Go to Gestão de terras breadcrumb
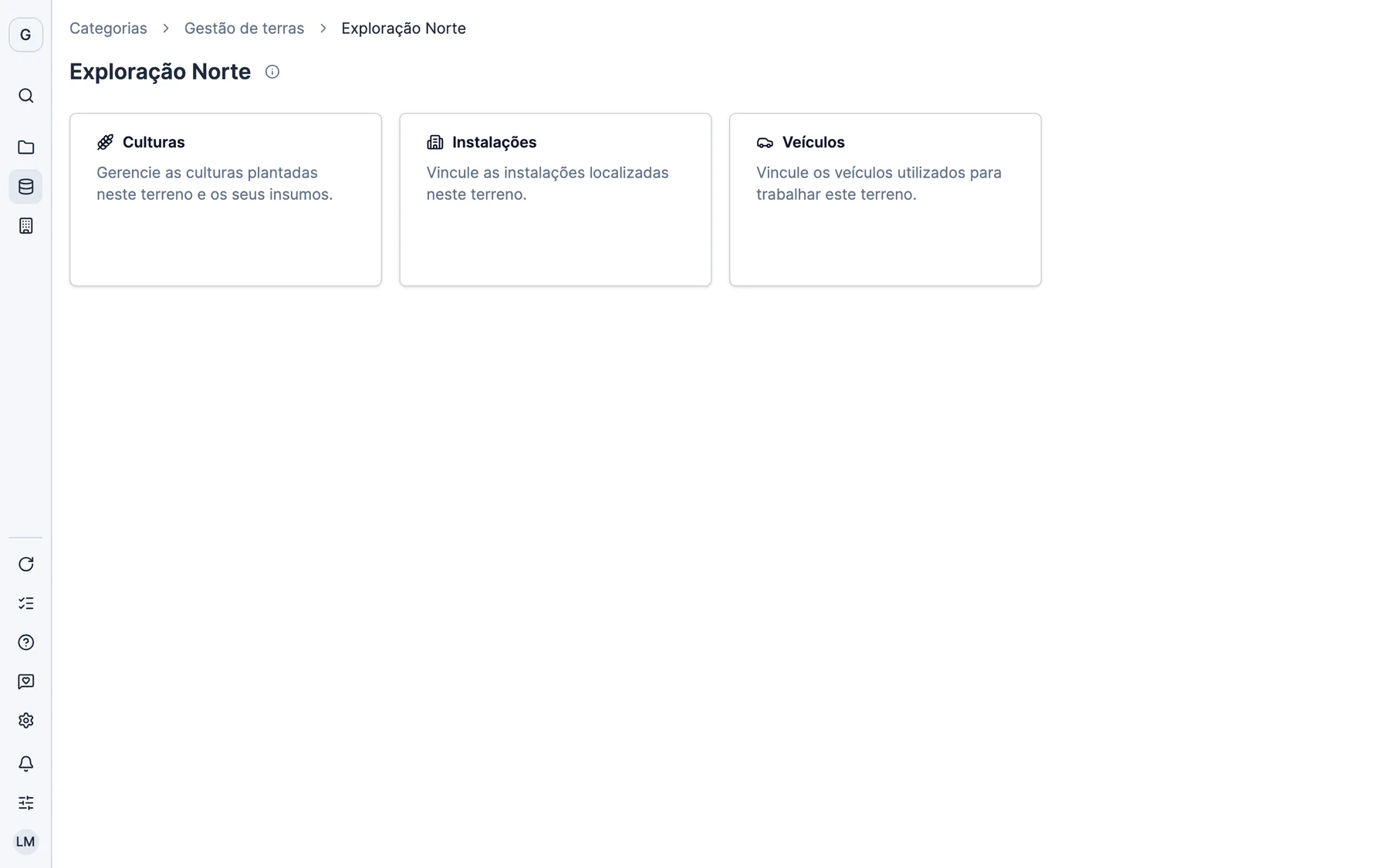 tap(244, 29)
